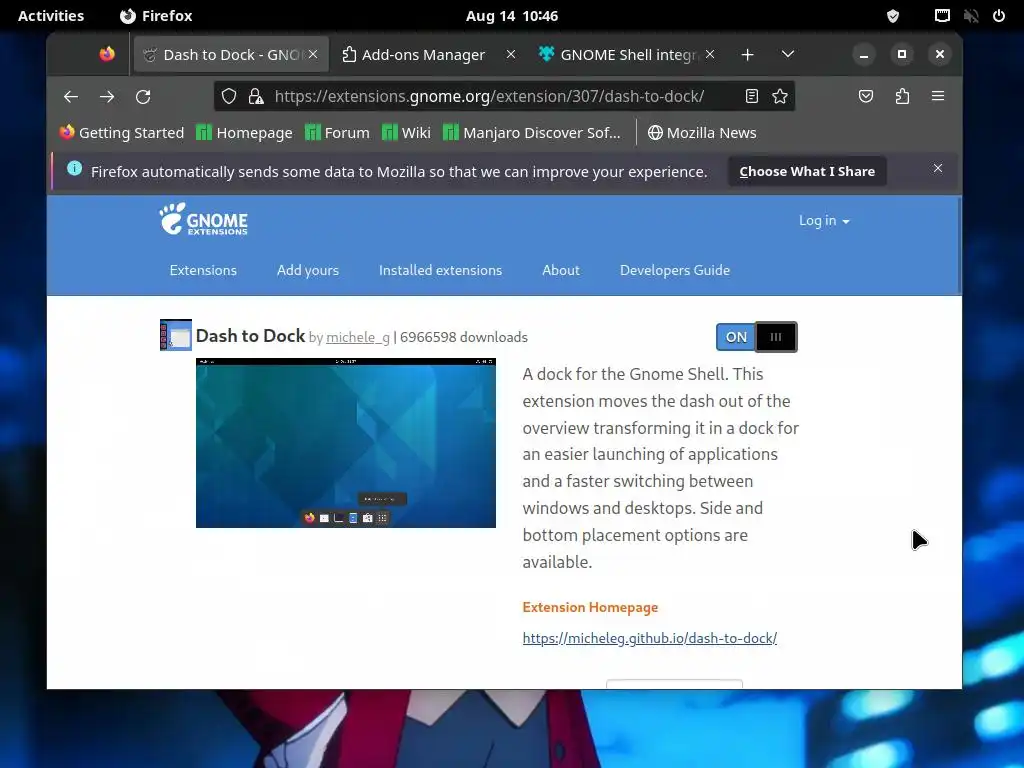Click the GNOME Extensions logo
The image size is (1024, 768).
(204, 219)
